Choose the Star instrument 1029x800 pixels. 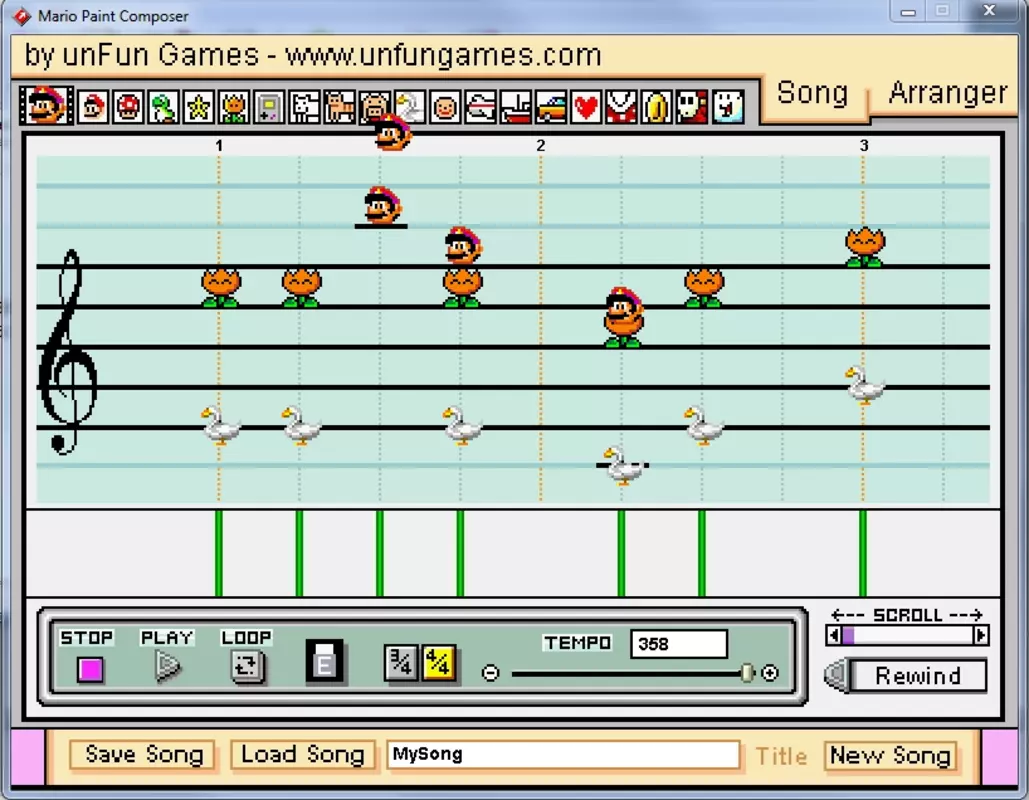[x=199, y=107]
